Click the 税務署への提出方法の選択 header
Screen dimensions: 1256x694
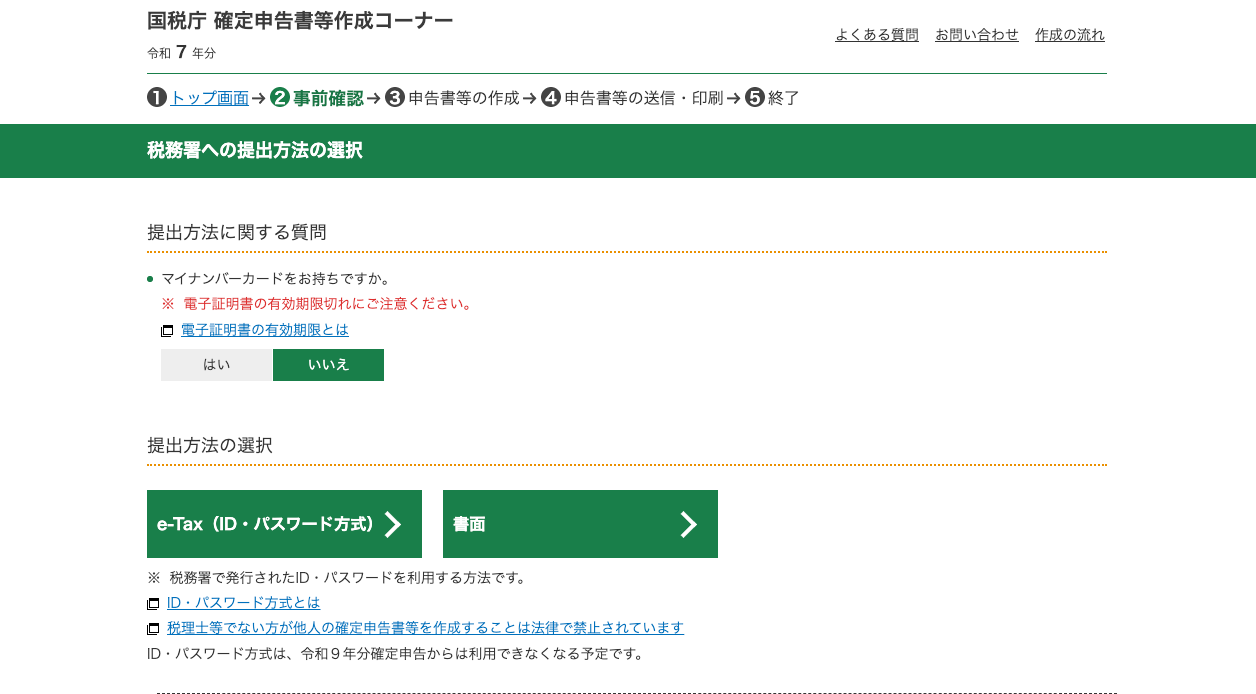tap(255, 151)
